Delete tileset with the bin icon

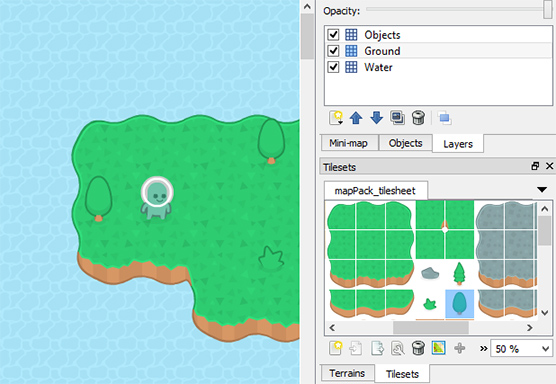pyautogui.click(x=418, y=348)
